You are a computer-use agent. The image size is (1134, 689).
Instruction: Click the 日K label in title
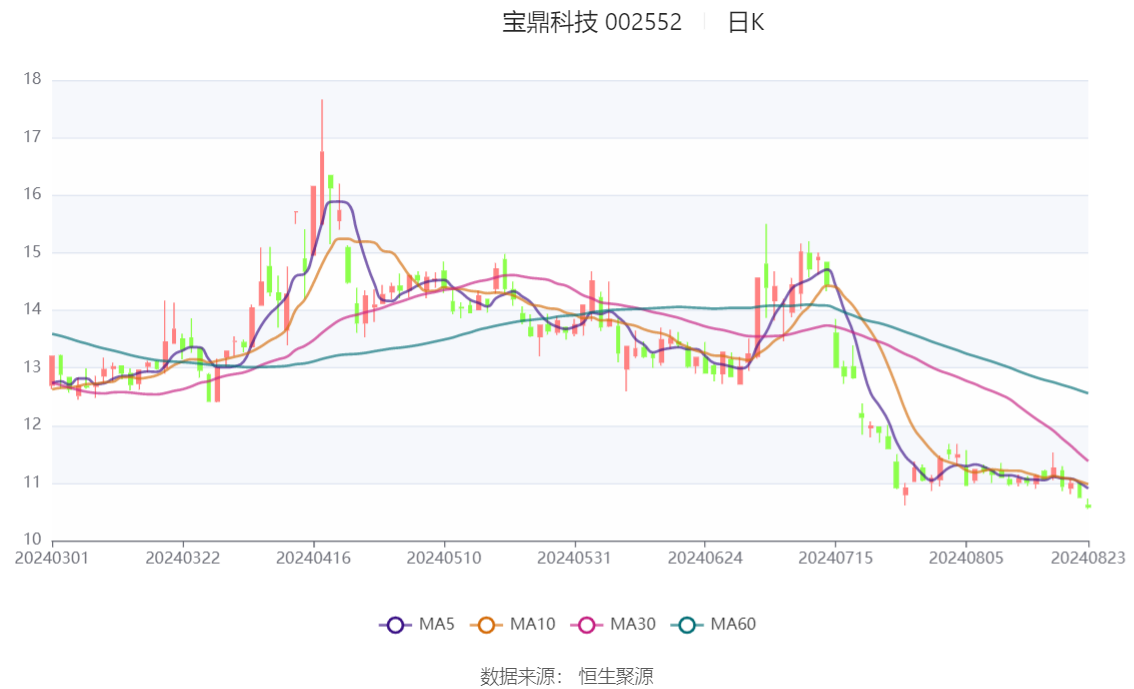coord(746,22)
